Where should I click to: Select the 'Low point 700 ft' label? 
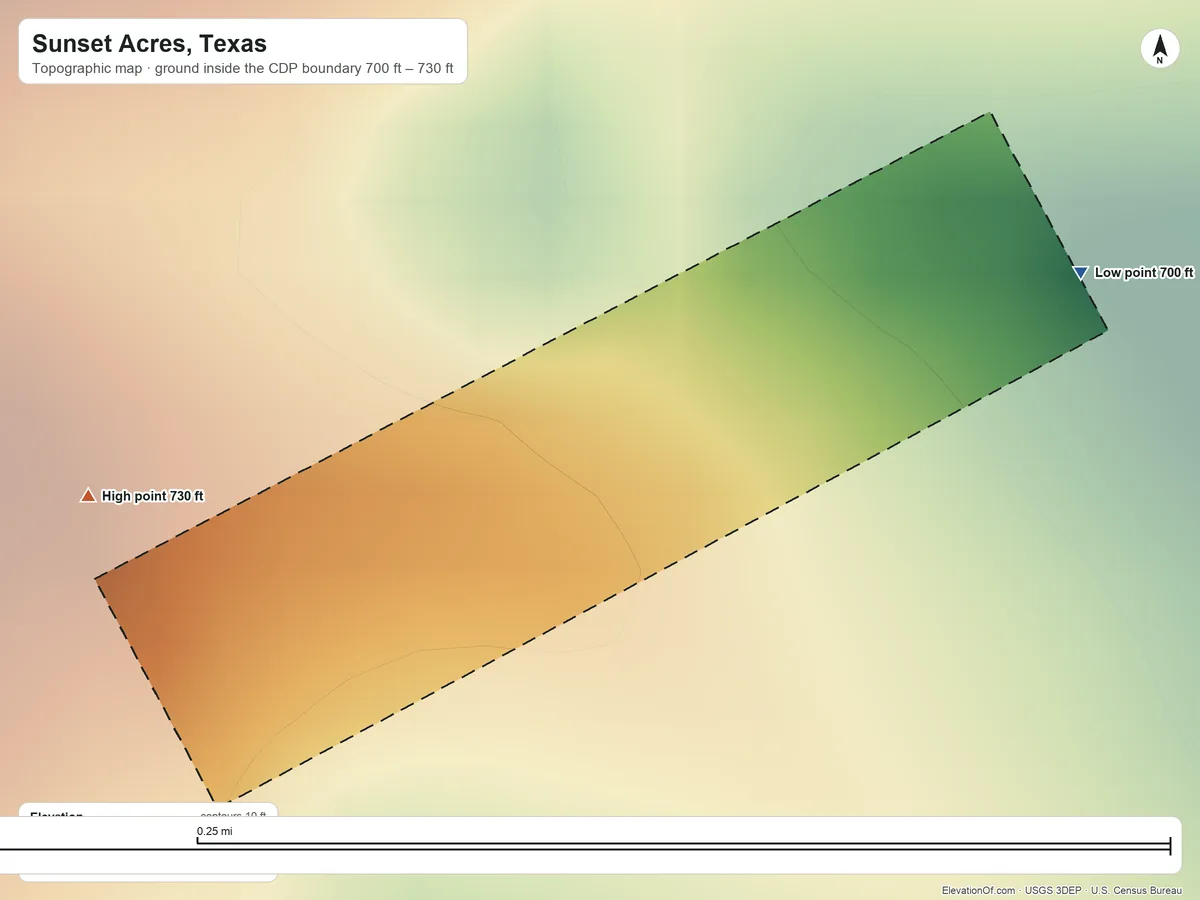pos(1144,273)
